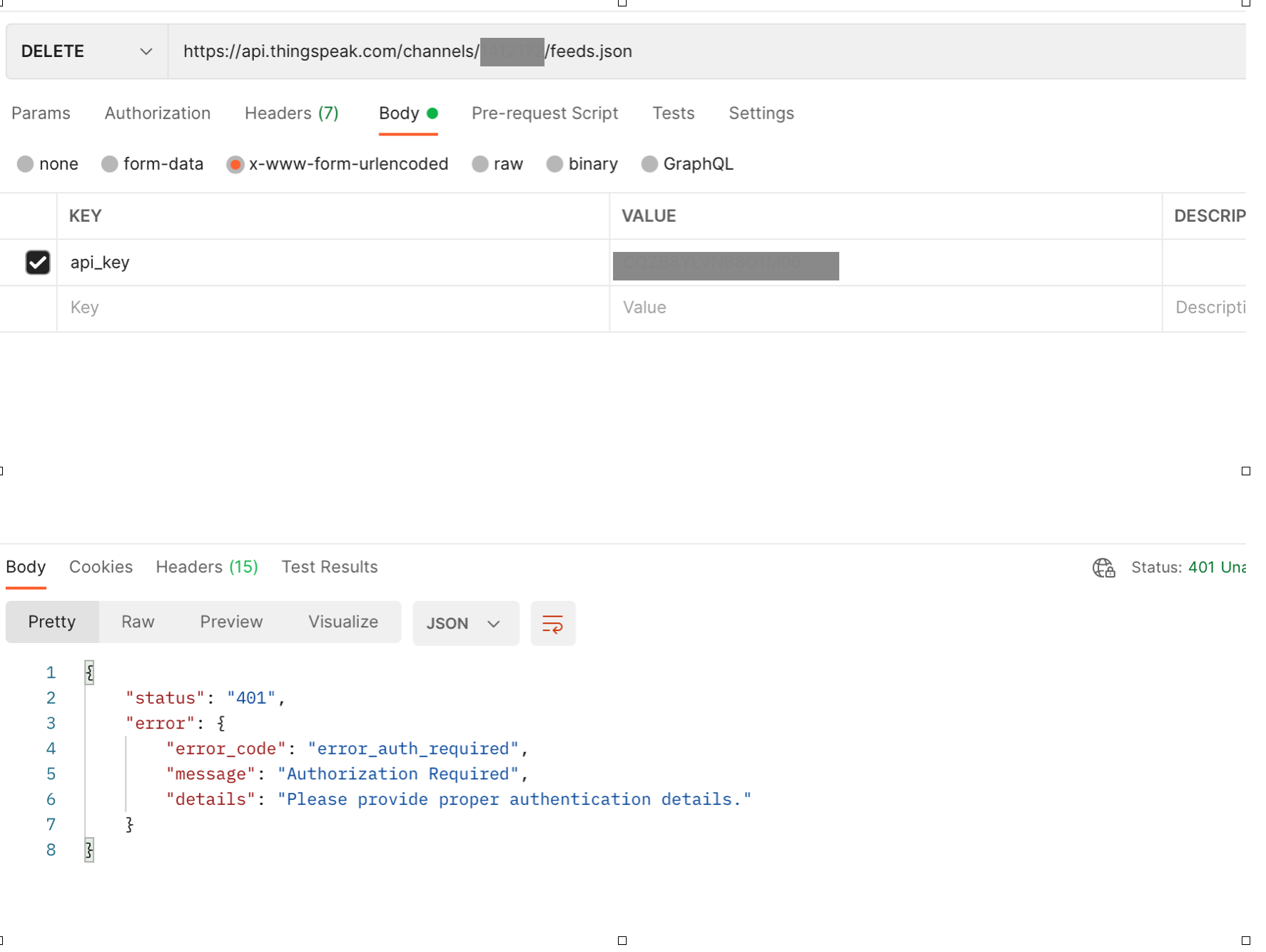
Task: Switch to the Authorization tab
Action: (x=157, y=113)
